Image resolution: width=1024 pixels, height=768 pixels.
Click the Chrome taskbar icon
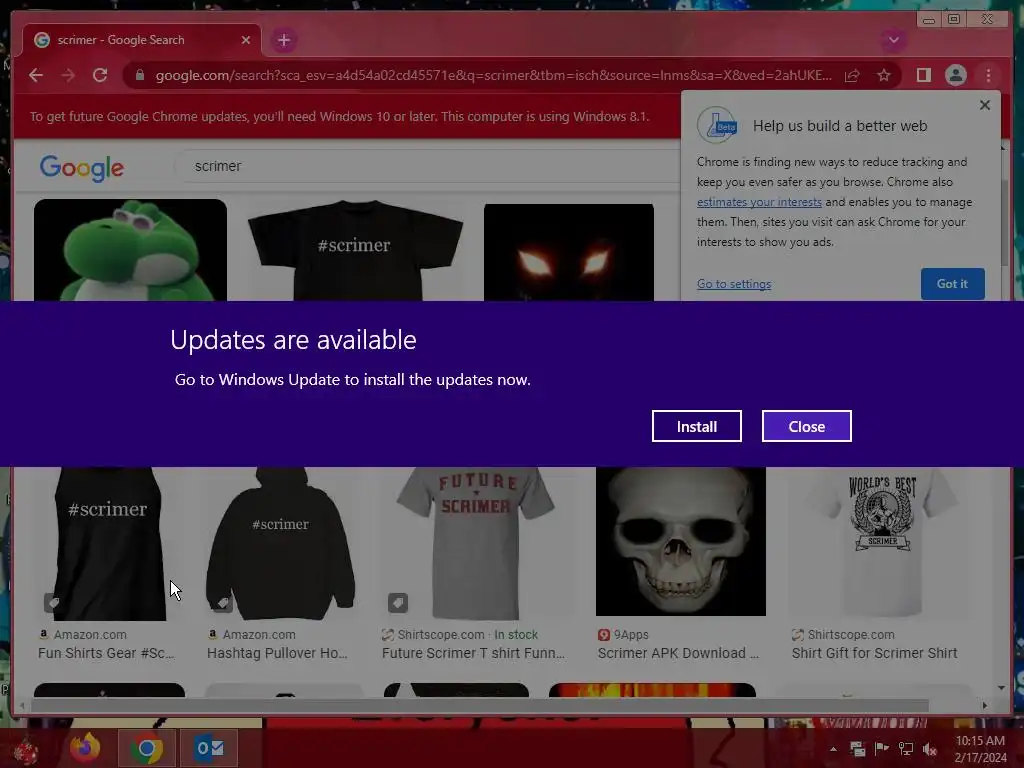click(146, 748)
